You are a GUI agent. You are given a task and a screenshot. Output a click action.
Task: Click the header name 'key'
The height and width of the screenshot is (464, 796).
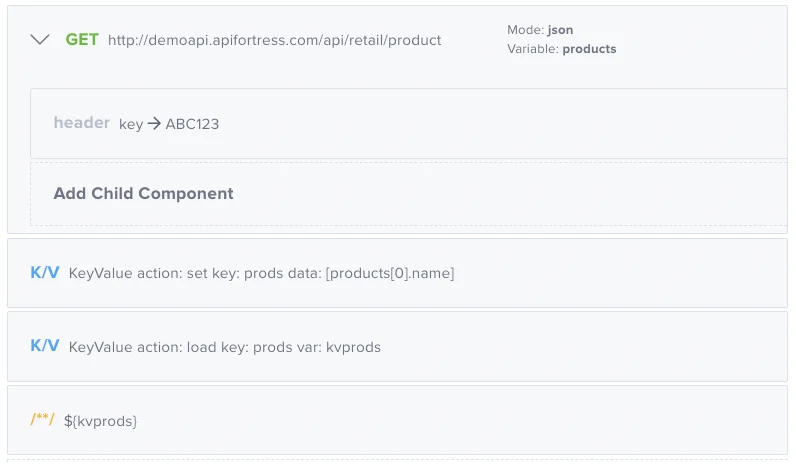point(131,124)
